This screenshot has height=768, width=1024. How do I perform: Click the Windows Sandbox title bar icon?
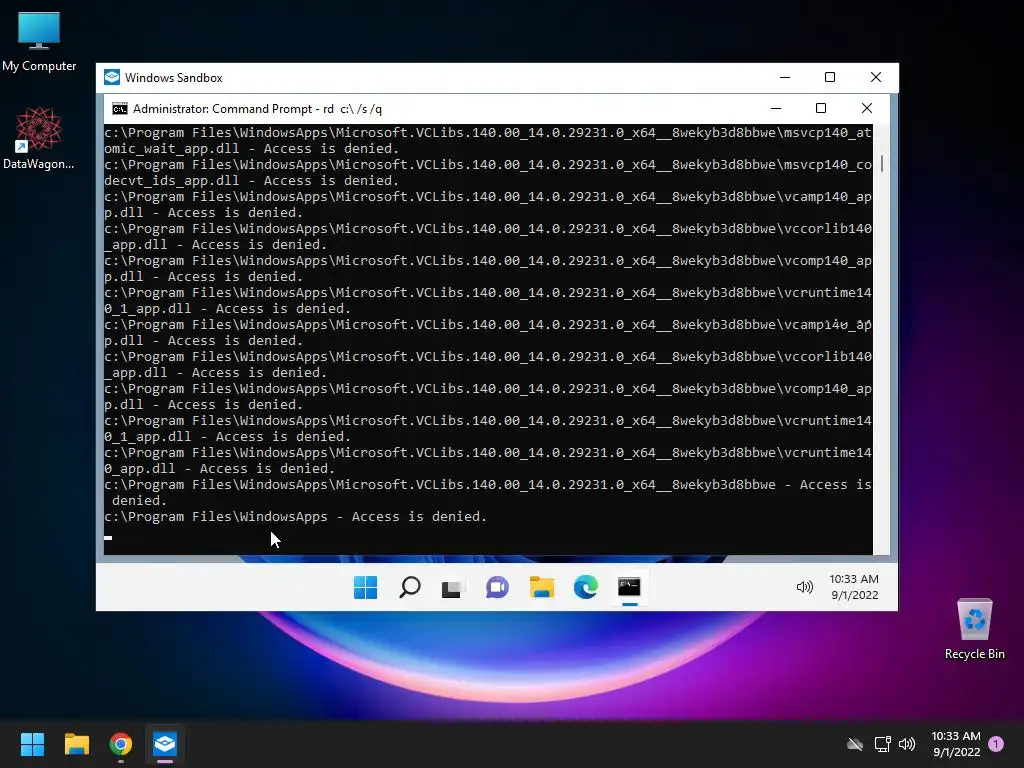[112, 78]
